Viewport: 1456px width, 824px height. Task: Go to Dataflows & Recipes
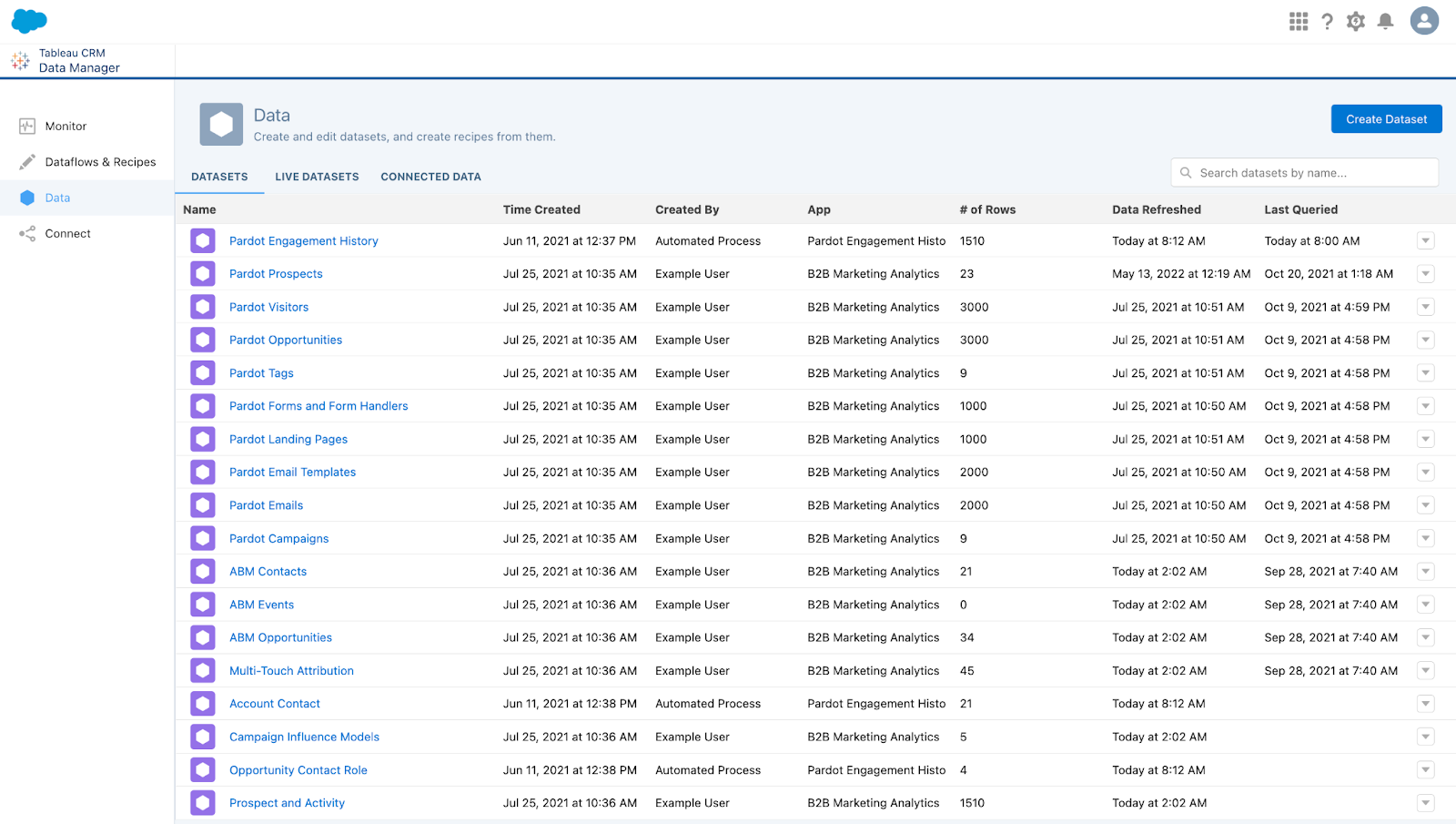87,162
